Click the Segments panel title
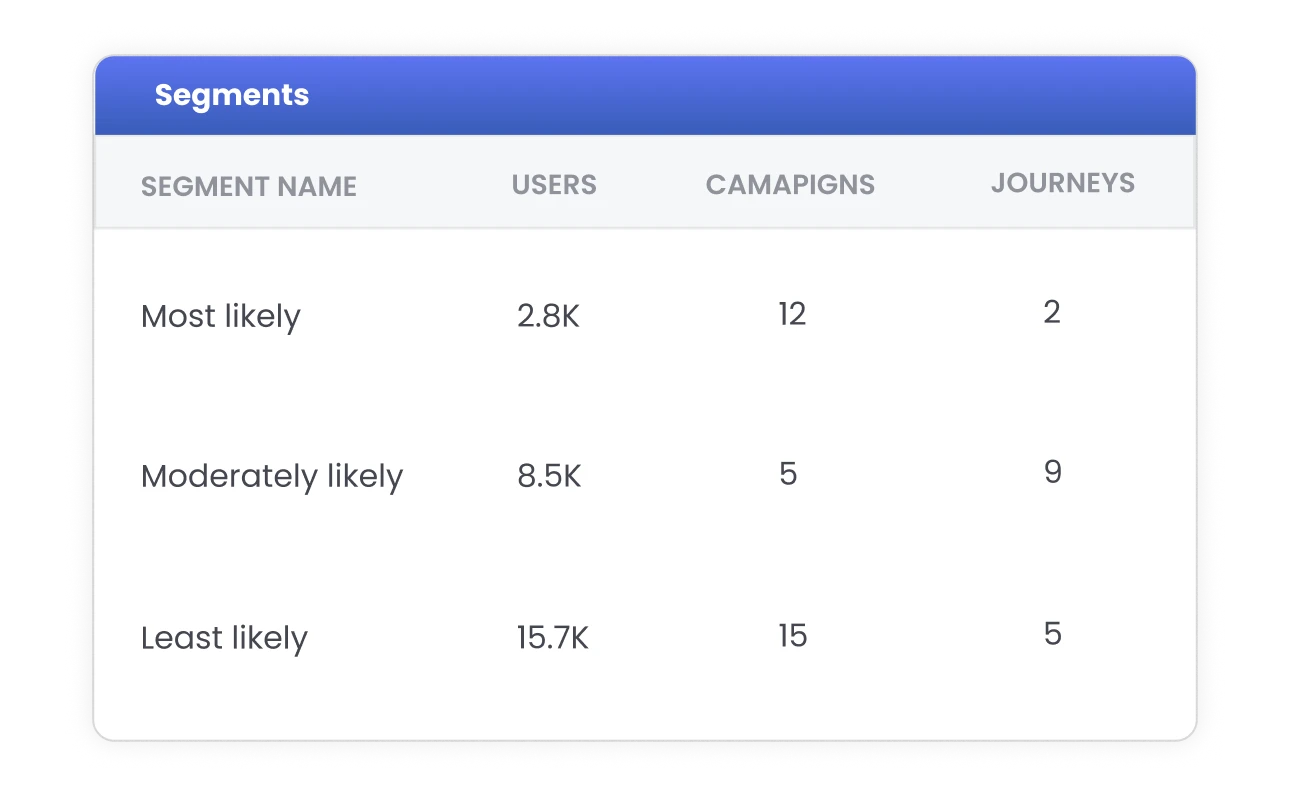The height and width of the screenshot is (796, 1290). click(x=232, y=95)
